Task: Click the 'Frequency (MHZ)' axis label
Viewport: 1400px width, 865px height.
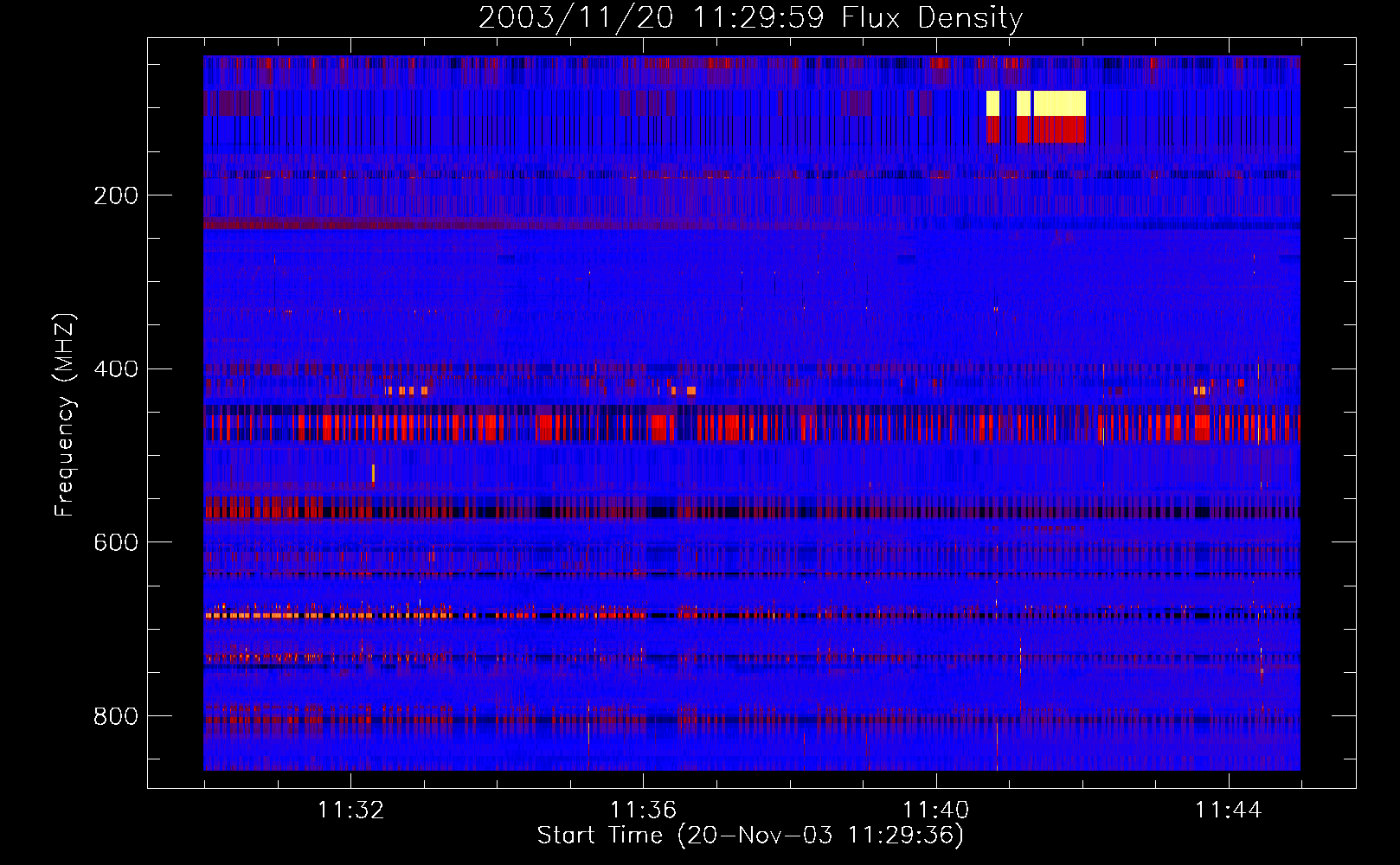Action: coord(65,414)
